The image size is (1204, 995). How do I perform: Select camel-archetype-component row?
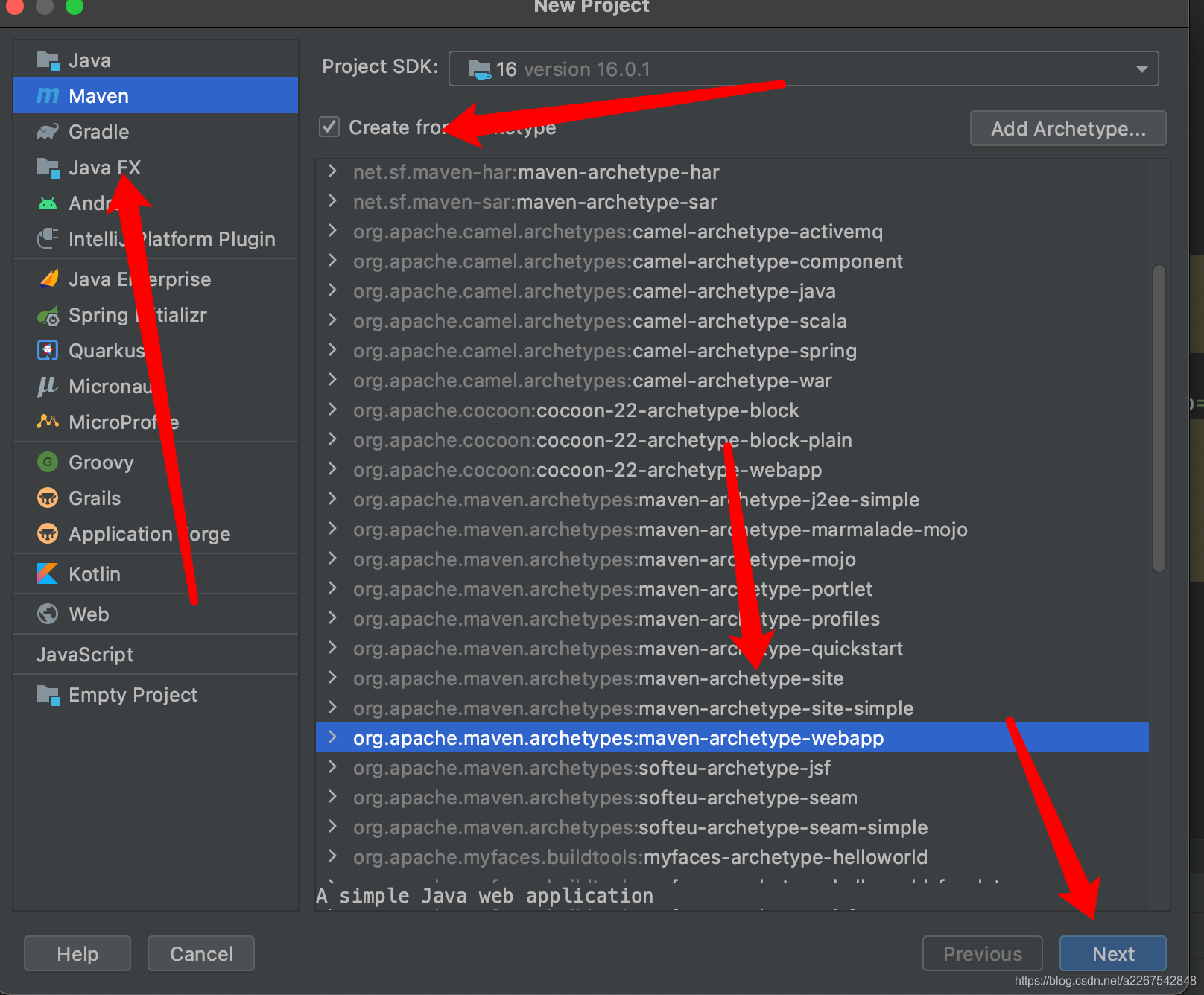tap(732, 261)
